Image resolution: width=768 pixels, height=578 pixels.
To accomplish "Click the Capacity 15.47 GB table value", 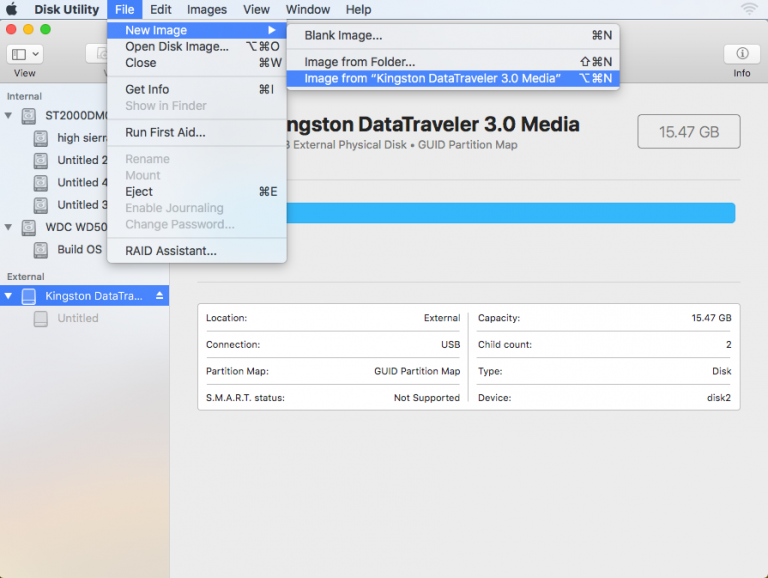I will click(x=711, y=318).
